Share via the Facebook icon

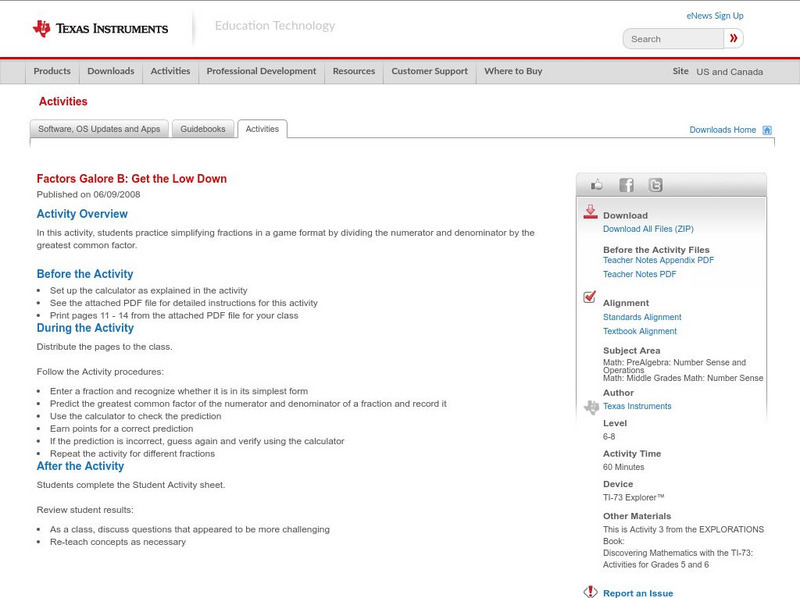(626, 185)
